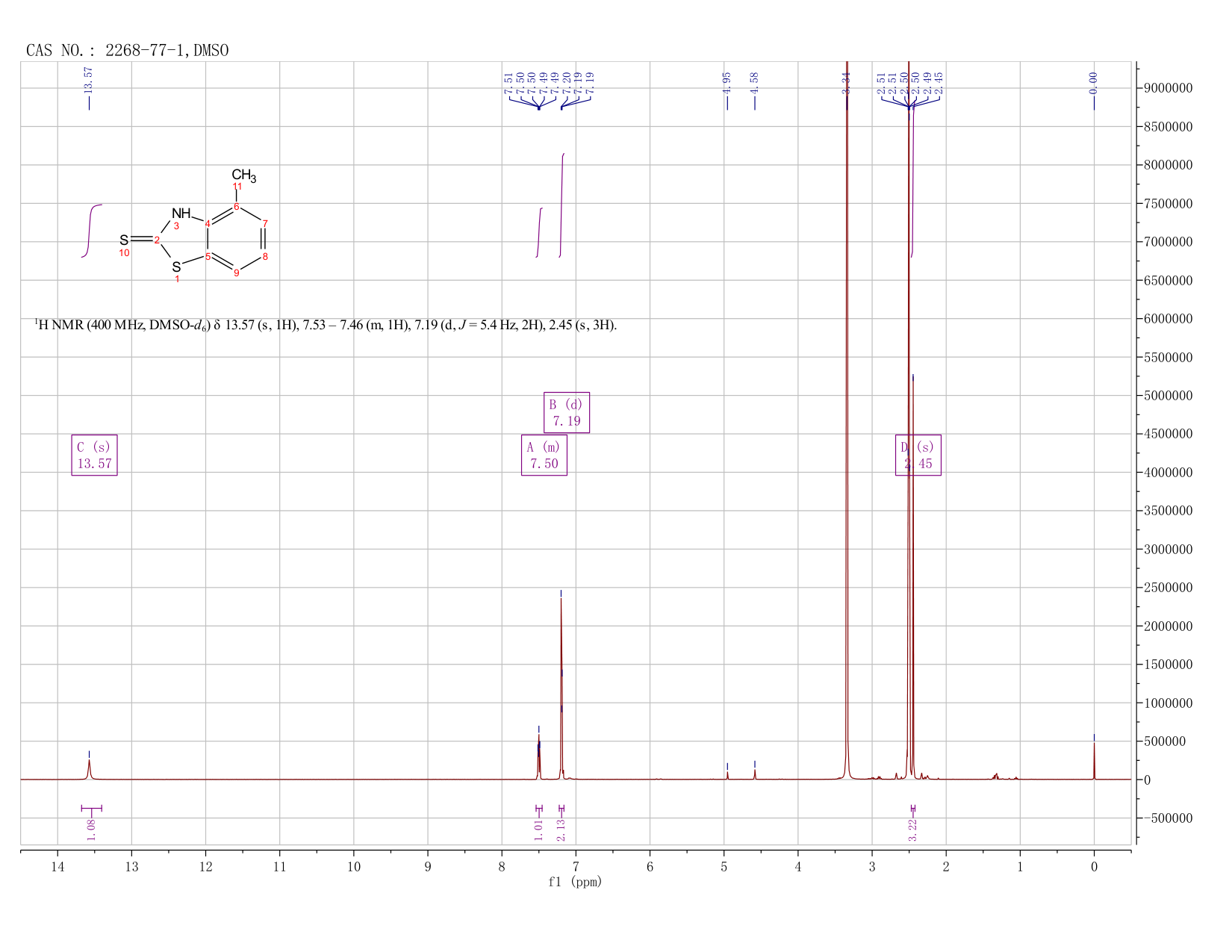Select the 2.13 integral value

point(561,830)
